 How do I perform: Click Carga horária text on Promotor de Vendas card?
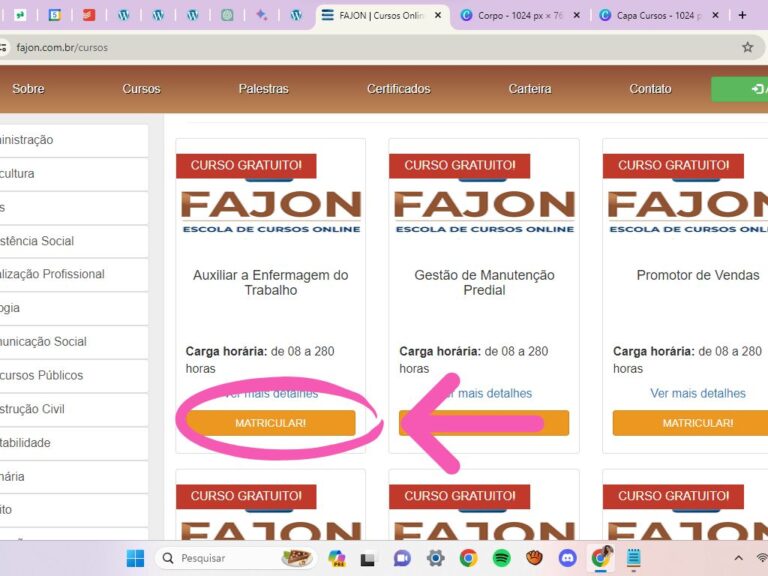point(687,360)
